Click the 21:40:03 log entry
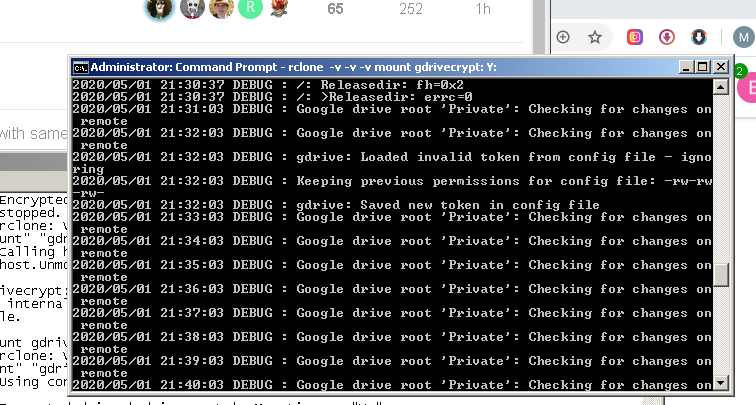The height and width of the screenshot is (405, 756). pyautogui.click(x=392, y=385)
